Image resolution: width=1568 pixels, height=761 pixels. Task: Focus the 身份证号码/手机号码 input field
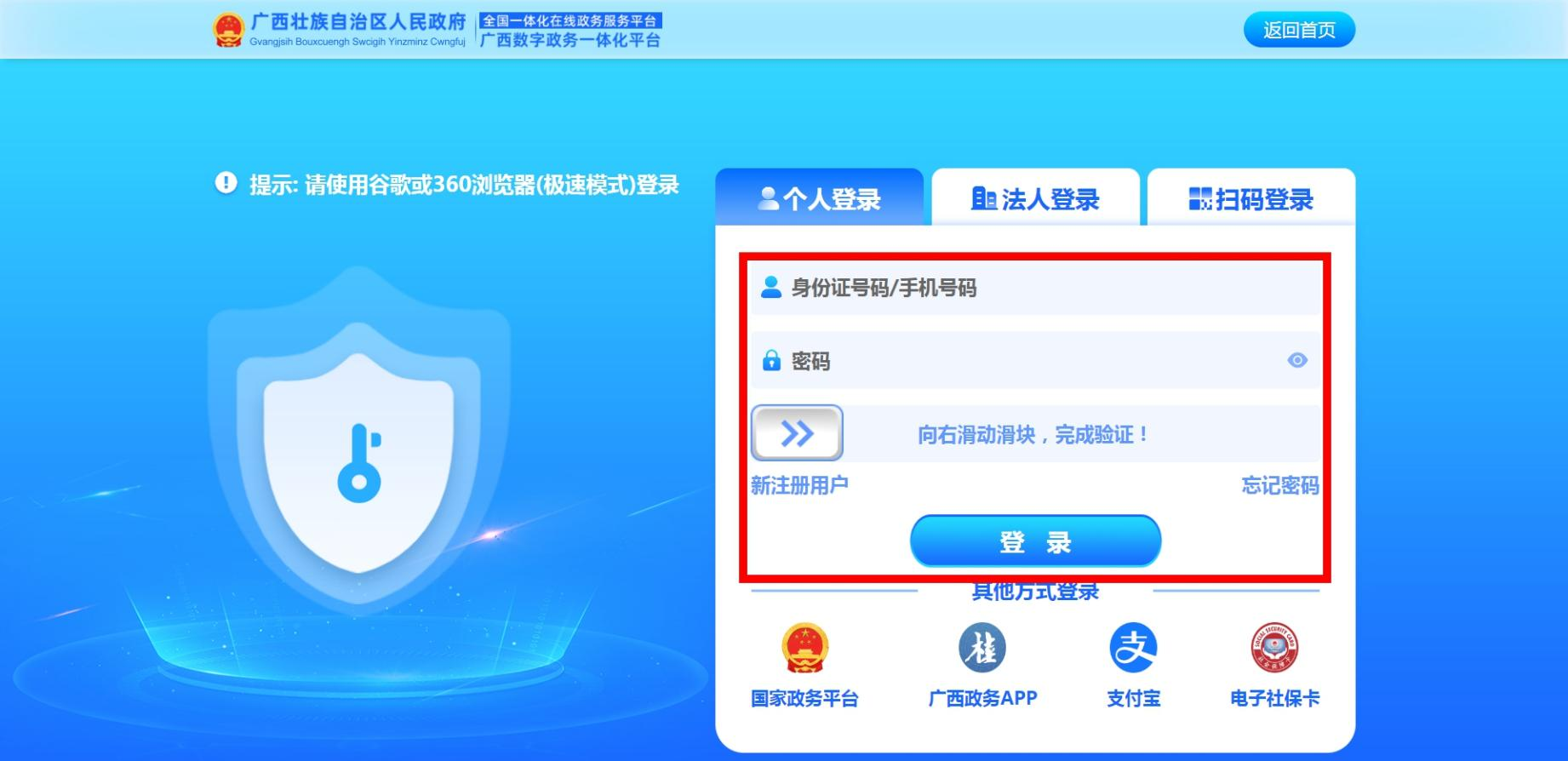coord(1035,288)
